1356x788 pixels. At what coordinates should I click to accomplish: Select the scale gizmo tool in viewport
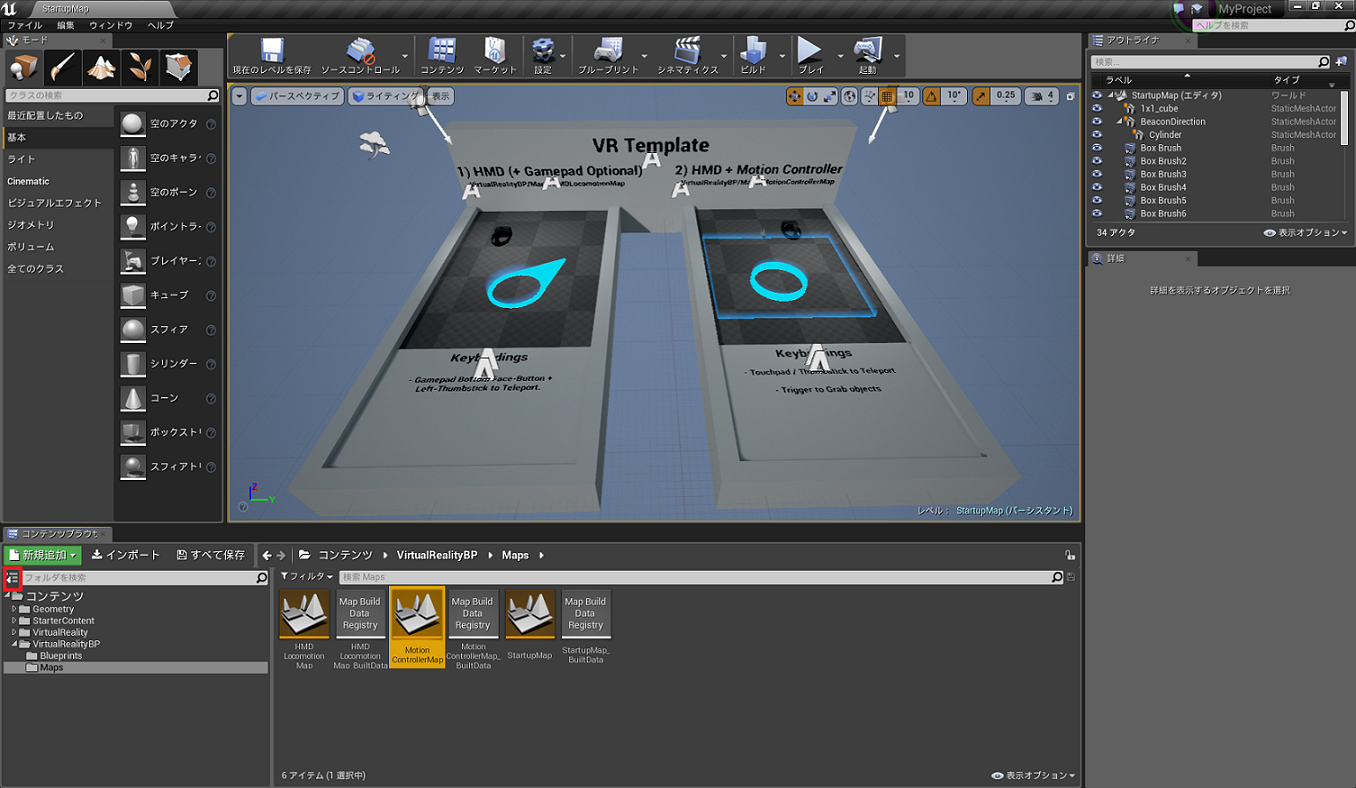(x=829, y=96)
